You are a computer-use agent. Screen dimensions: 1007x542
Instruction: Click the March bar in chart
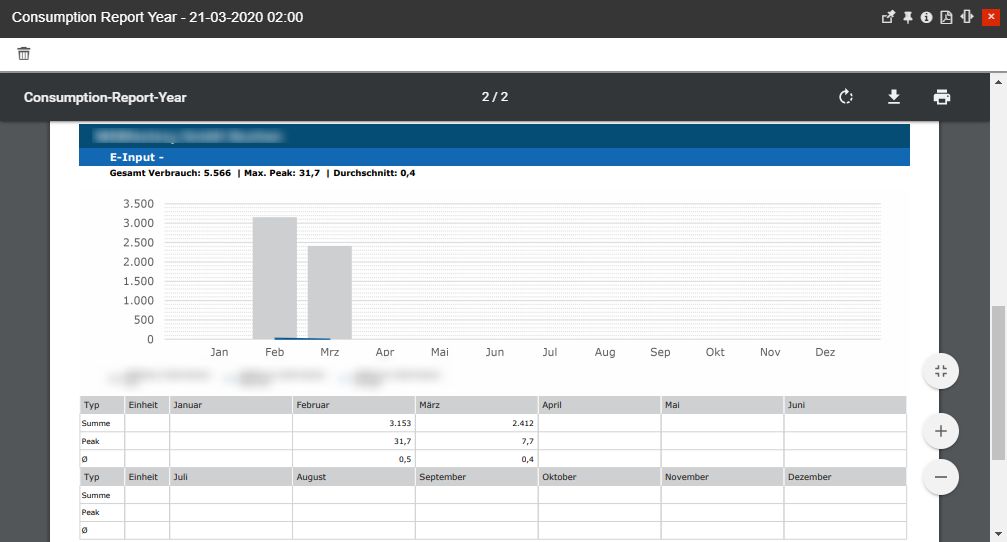pyautogui.click(x=329, y=292)
